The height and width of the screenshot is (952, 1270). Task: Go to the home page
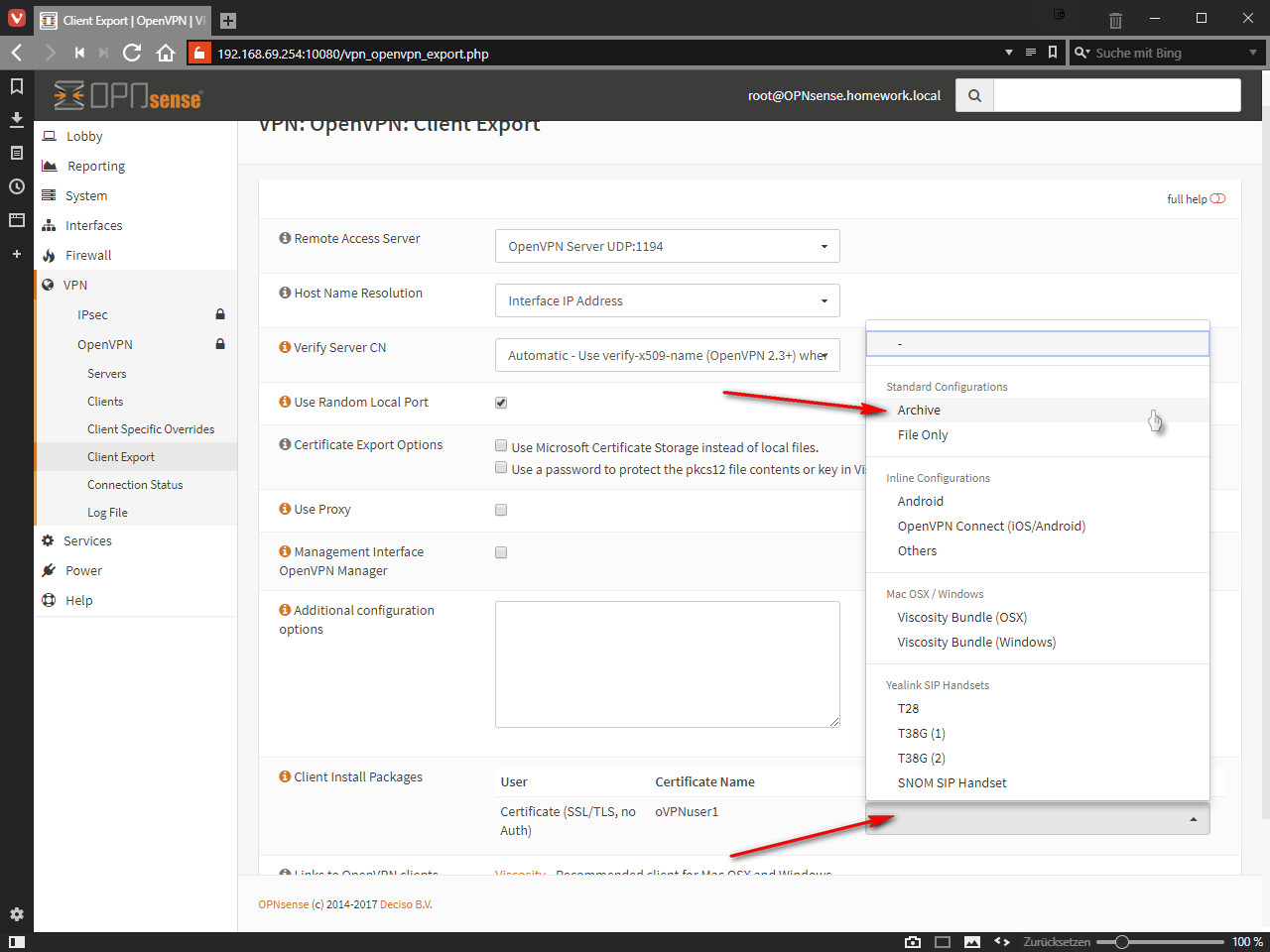[x=166, y=53]
